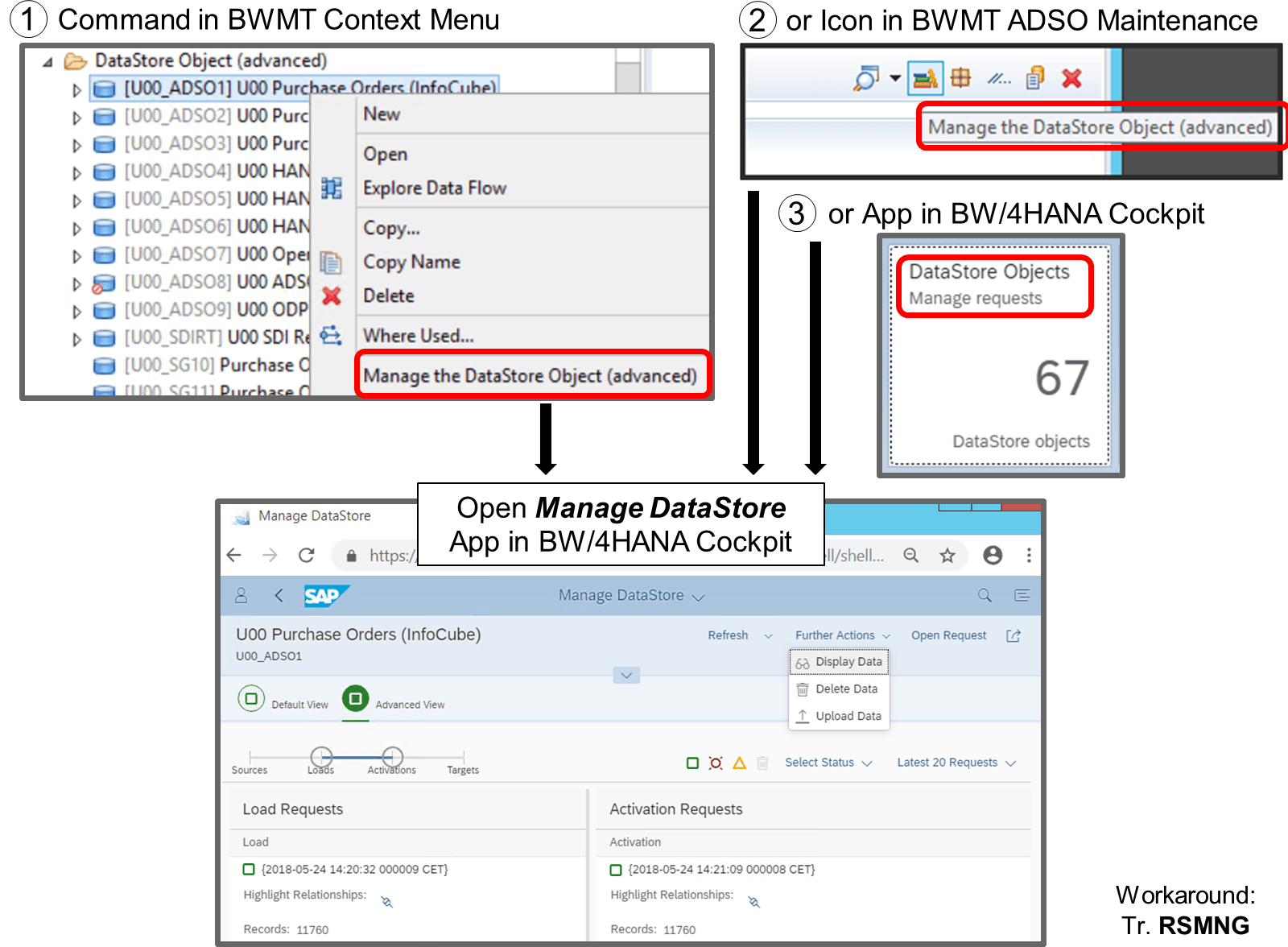The width and height of the screenshot is (1288, 947).
Task: Toggle the green success status filter
Action: pos(692,763)
